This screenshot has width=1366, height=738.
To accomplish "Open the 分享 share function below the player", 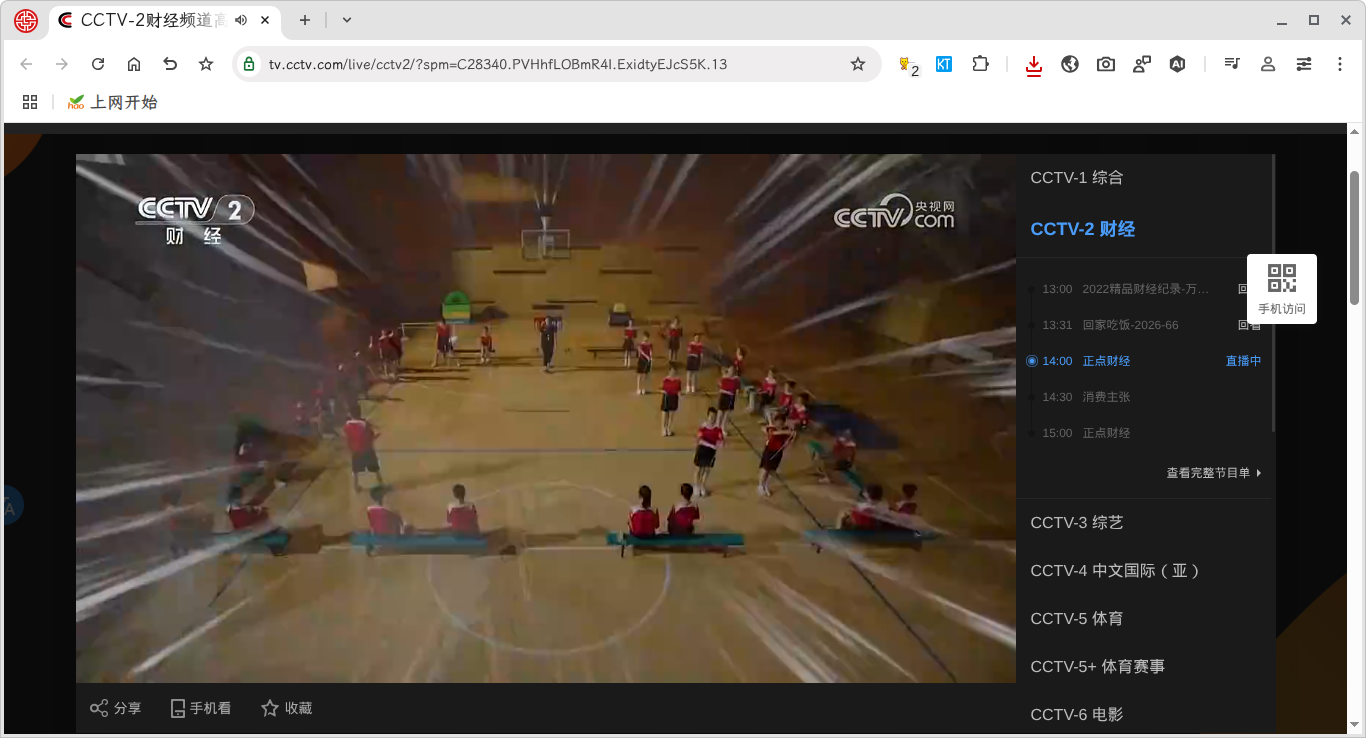I will point(115,708).
